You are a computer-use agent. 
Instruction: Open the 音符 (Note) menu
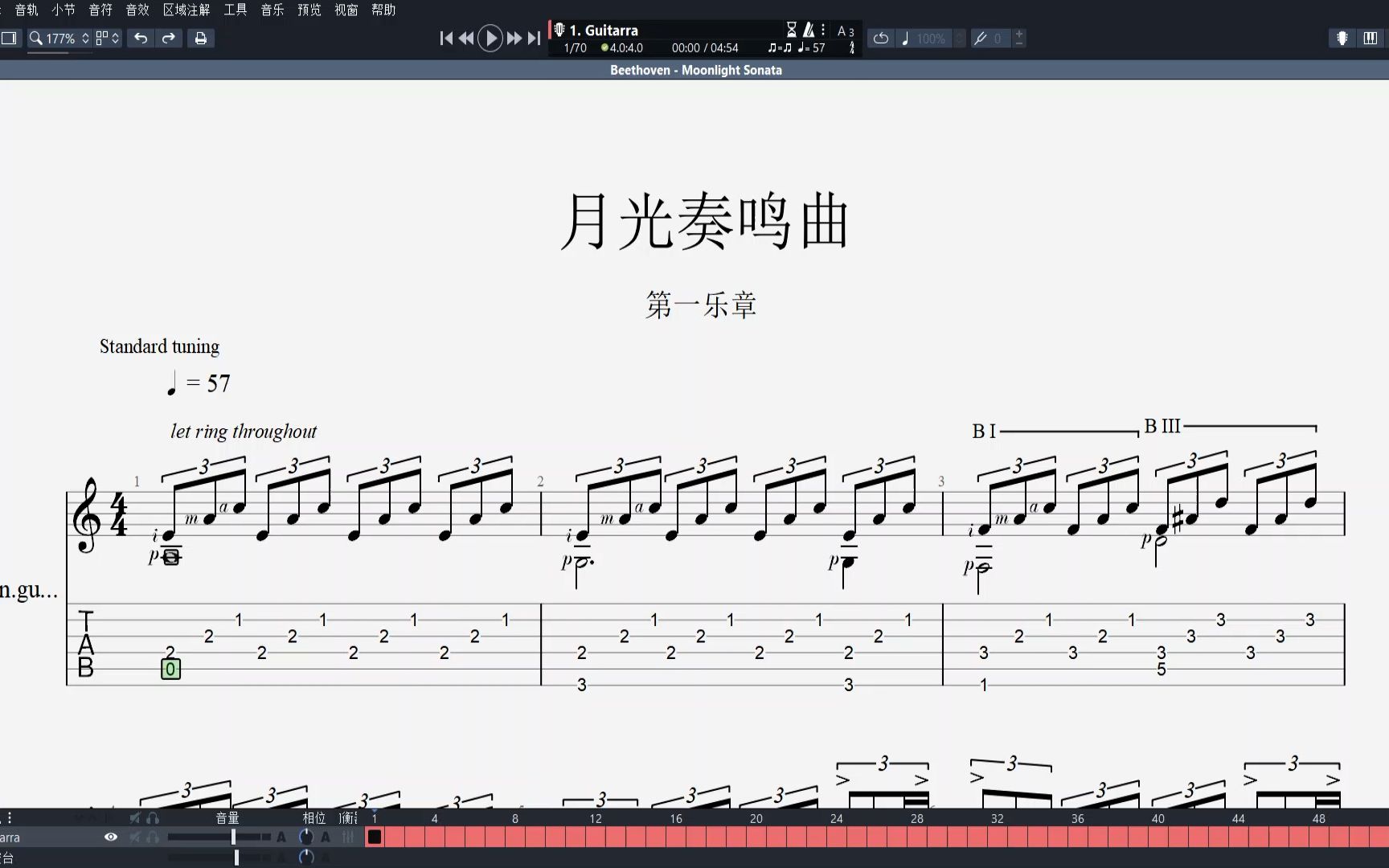click(x=100, y=10)
